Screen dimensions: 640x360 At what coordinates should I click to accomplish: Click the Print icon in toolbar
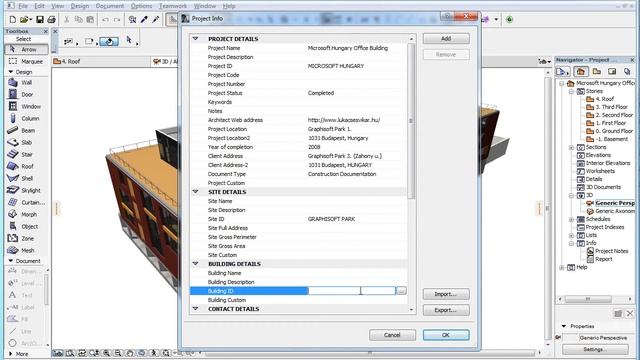(51, 20)
